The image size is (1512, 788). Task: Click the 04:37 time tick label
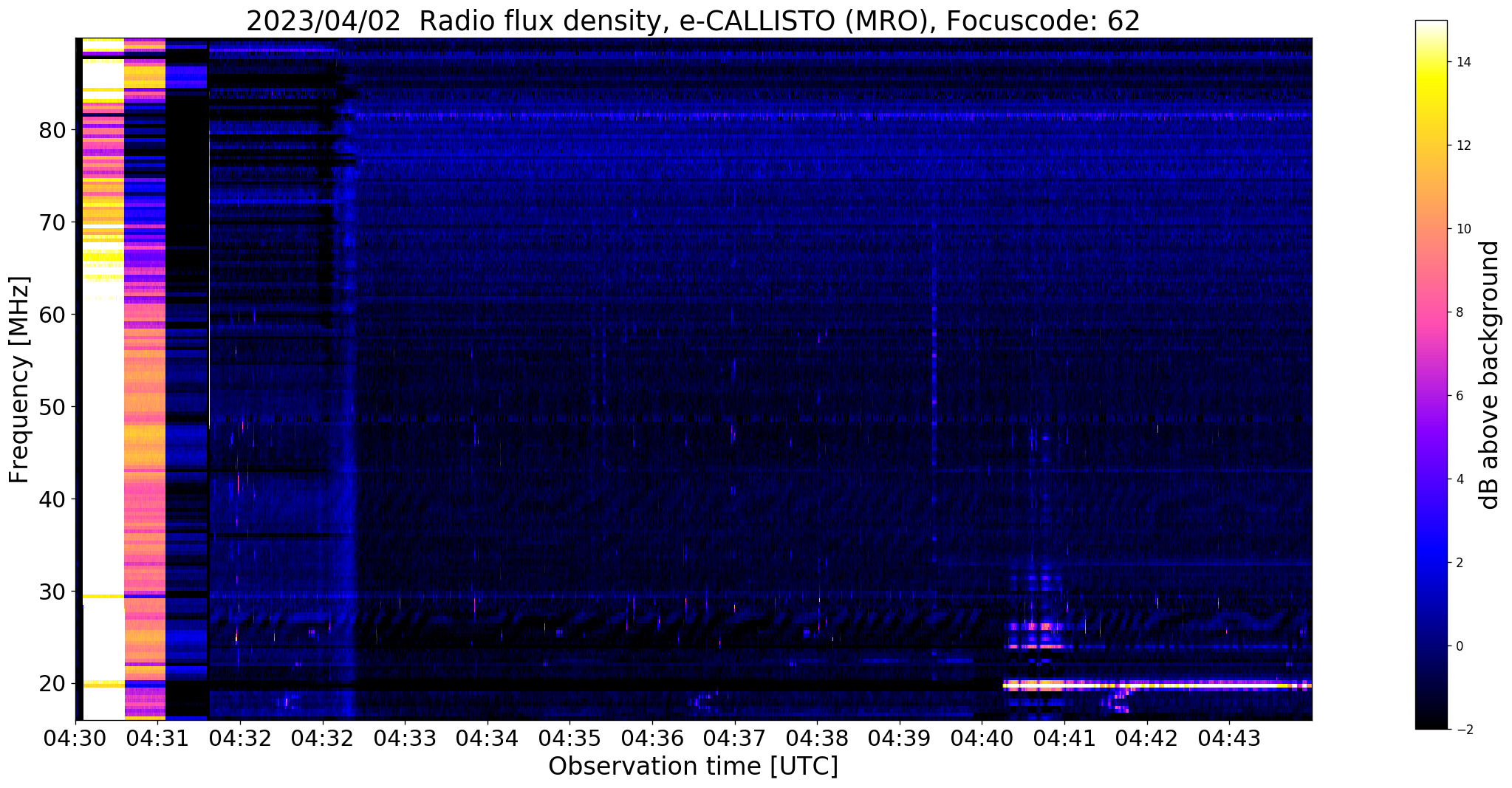click(x=735, y=738)
